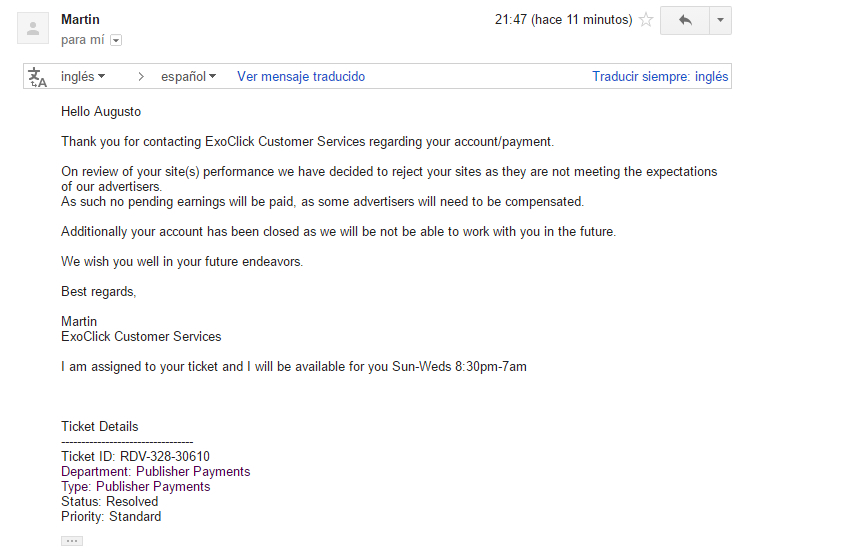Click Ticket ID RDV-328-30610 text
Image resolution: width=861 pixels, height=552 pixels.
tap(135, 456)
